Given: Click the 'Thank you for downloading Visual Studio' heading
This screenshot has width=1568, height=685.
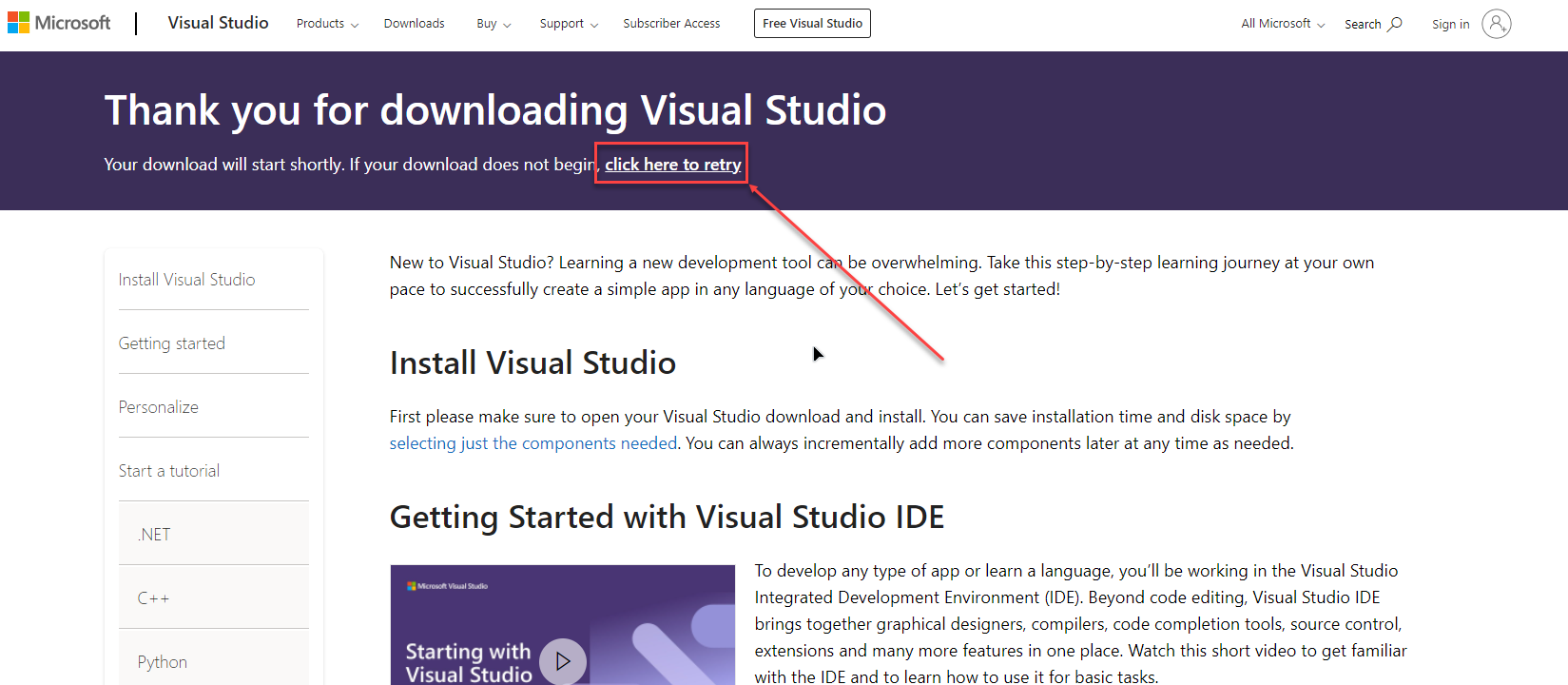Looking at the screenshot, I should tap(495, 110).
